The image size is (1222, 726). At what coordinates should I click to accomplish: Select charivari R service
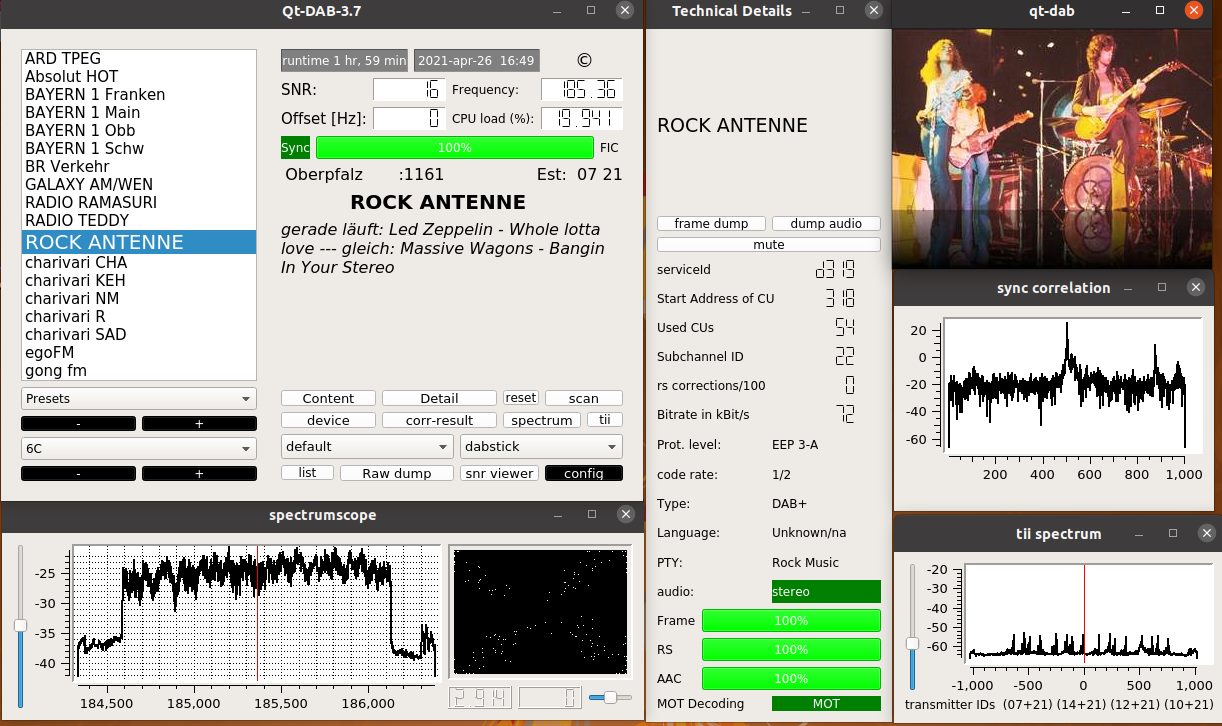click(139, 317)
